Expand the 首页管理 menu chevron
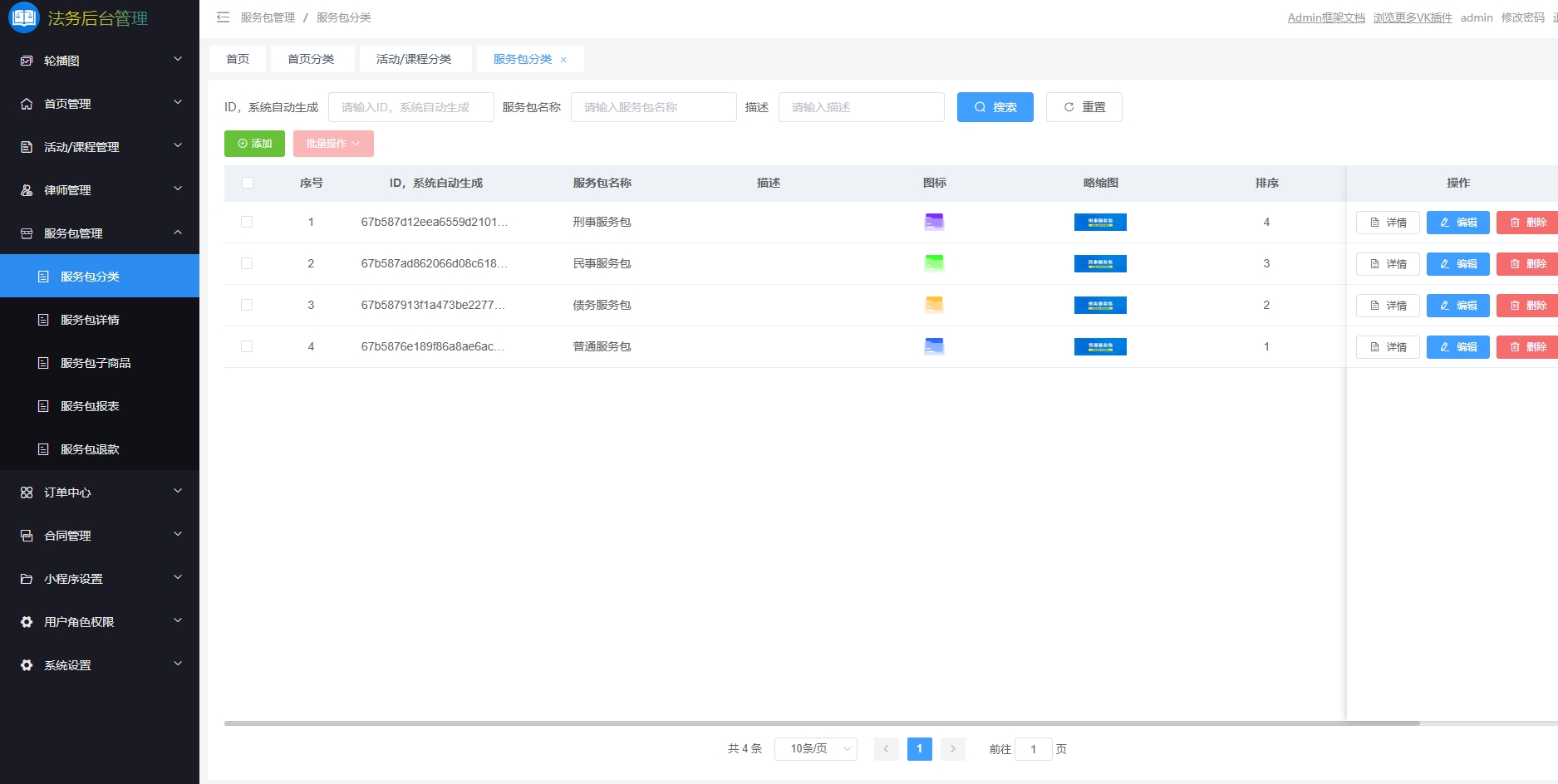This screenshot has height=784, width=1558. tap(178, 102)
